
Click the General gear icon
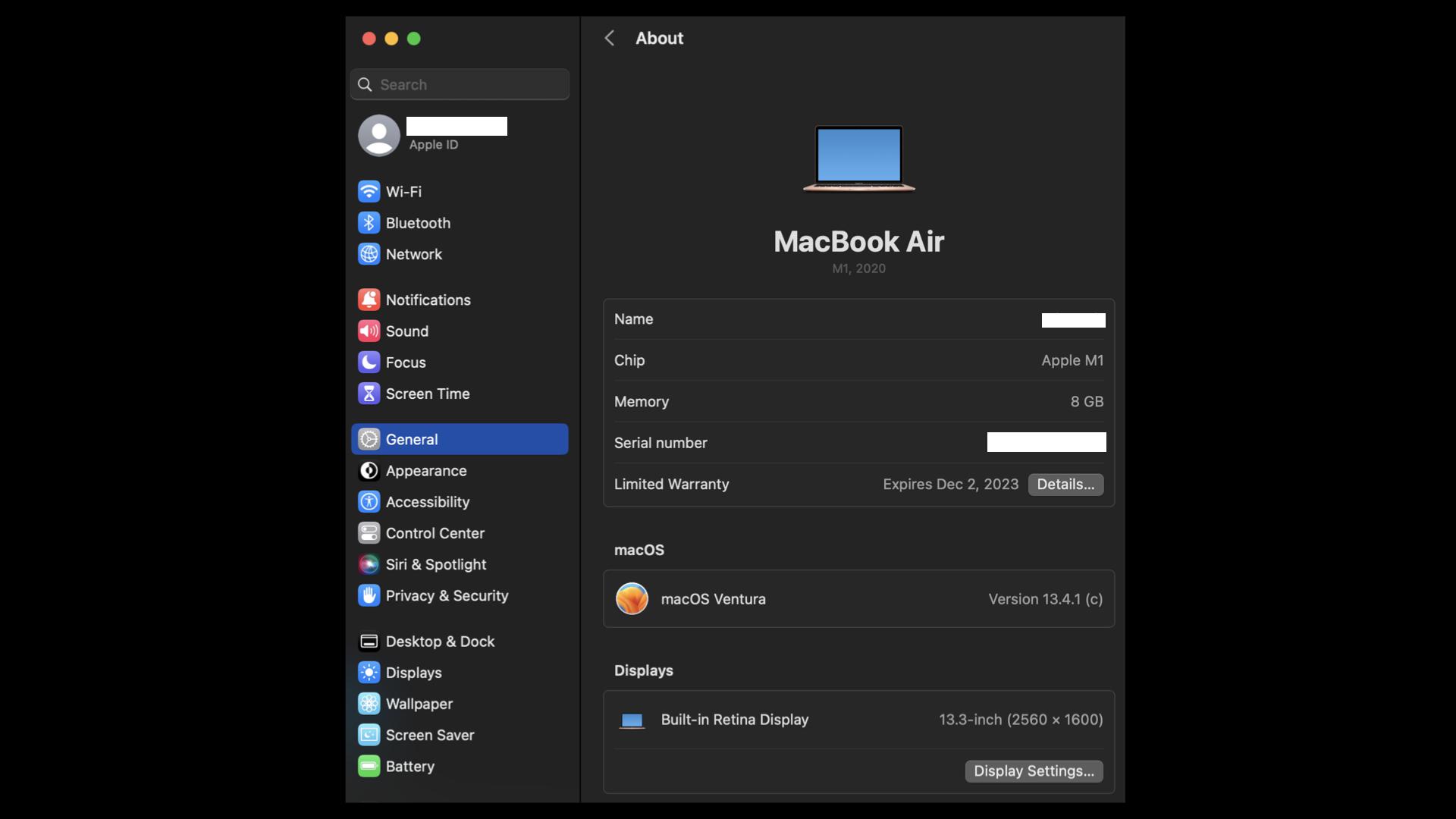coord(369,439)
